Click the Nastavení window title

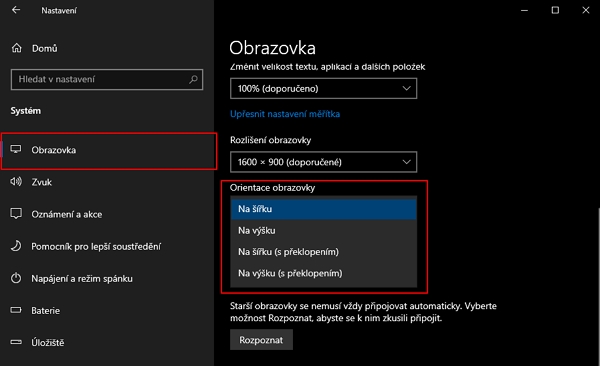click(59, 11)
